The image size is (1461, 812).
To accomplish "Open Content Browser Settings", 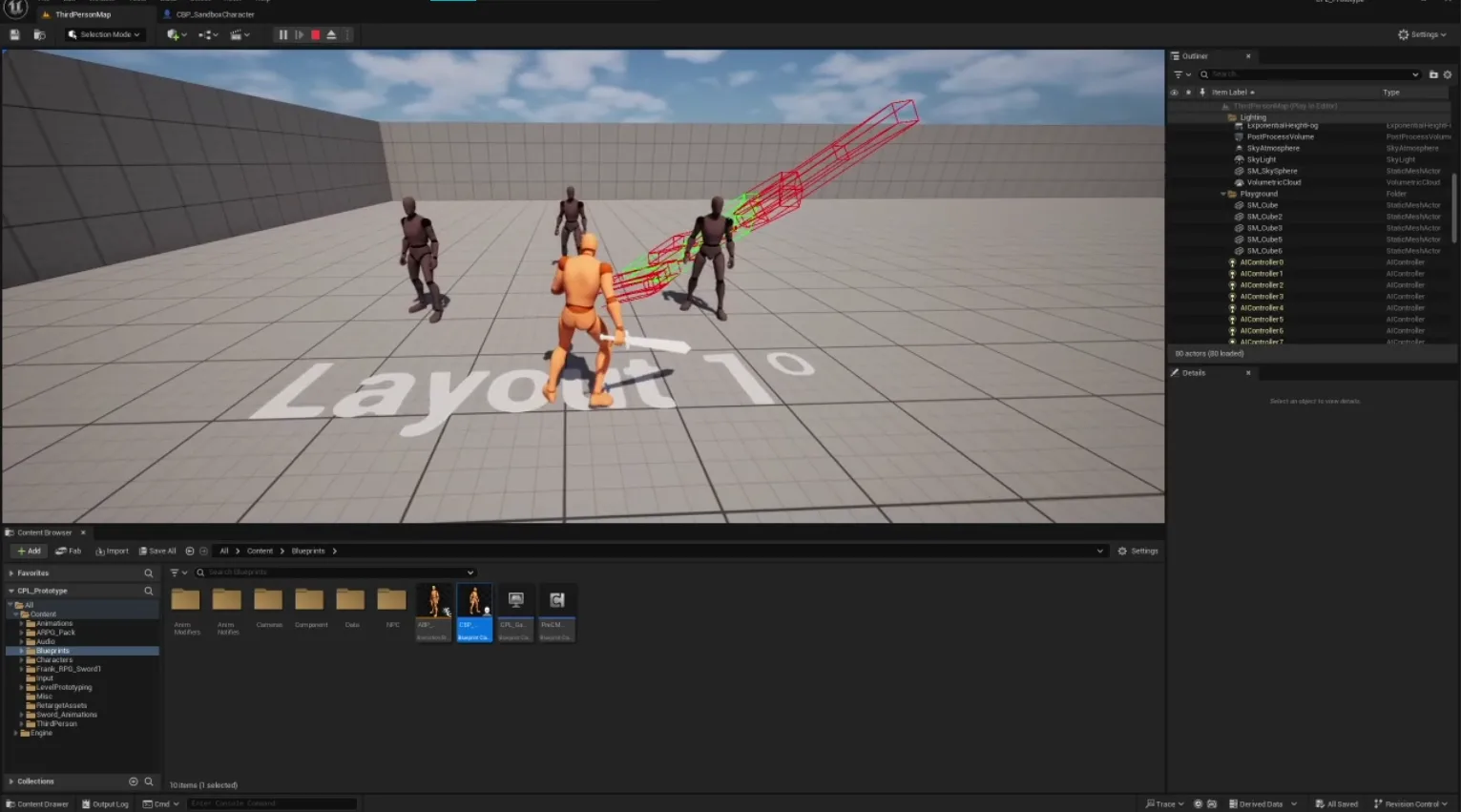I will click(x=1137, y=551).
